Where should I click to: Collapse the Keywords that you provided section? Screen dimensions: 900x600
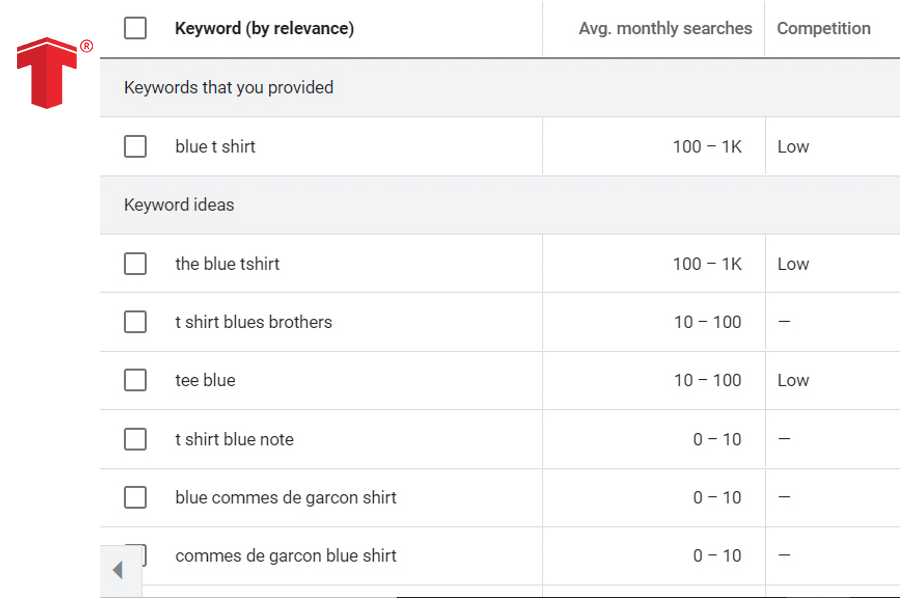229,88
